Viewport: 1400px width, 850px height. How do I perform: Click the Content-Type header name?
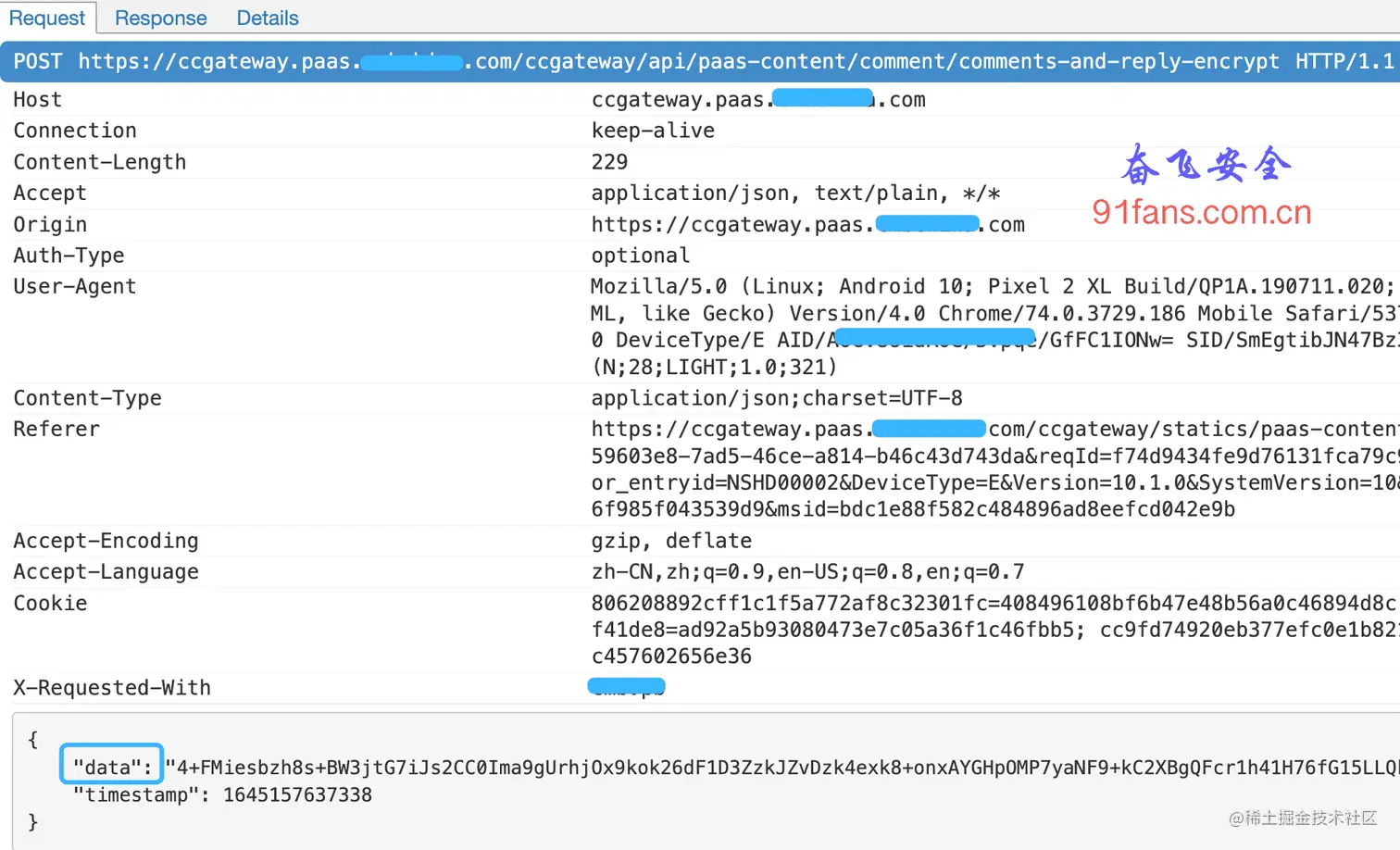[88, 398]
